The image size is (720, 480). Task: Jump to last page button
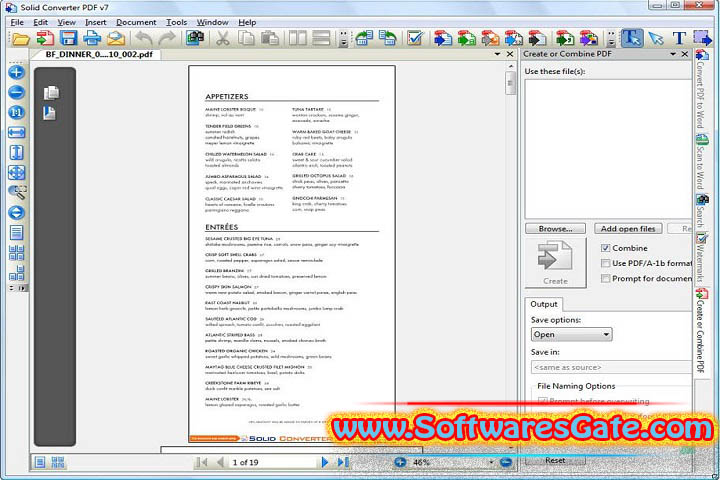click(343, 462)
